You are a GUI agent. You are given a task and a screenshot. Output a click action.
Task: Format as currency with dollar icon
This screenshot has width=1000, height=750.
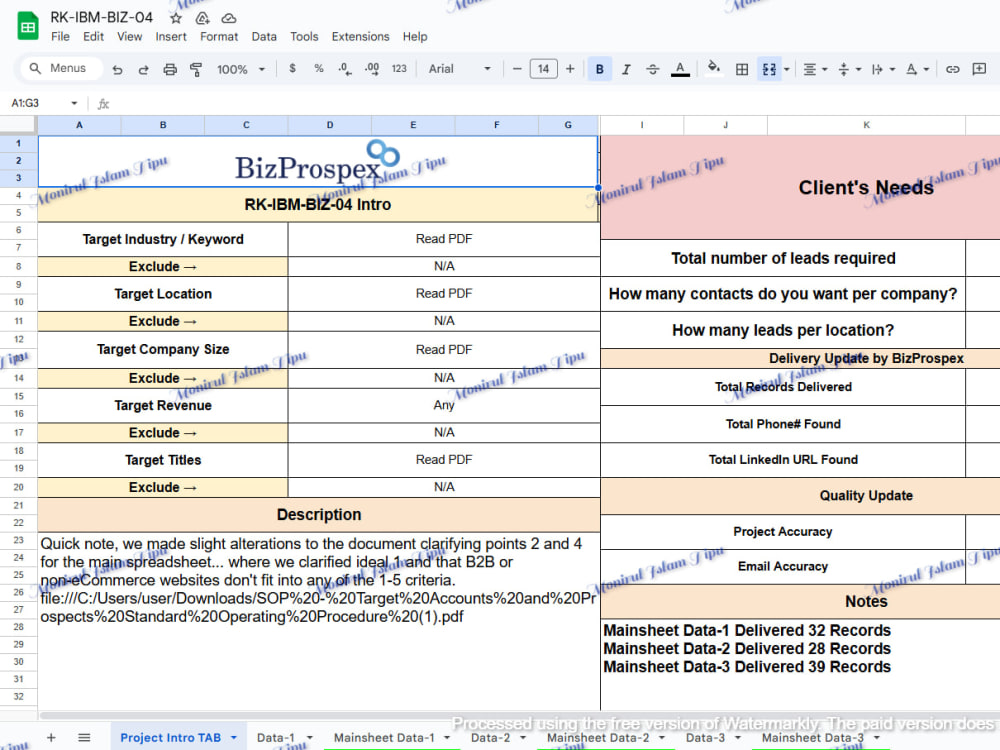(292, 68)
